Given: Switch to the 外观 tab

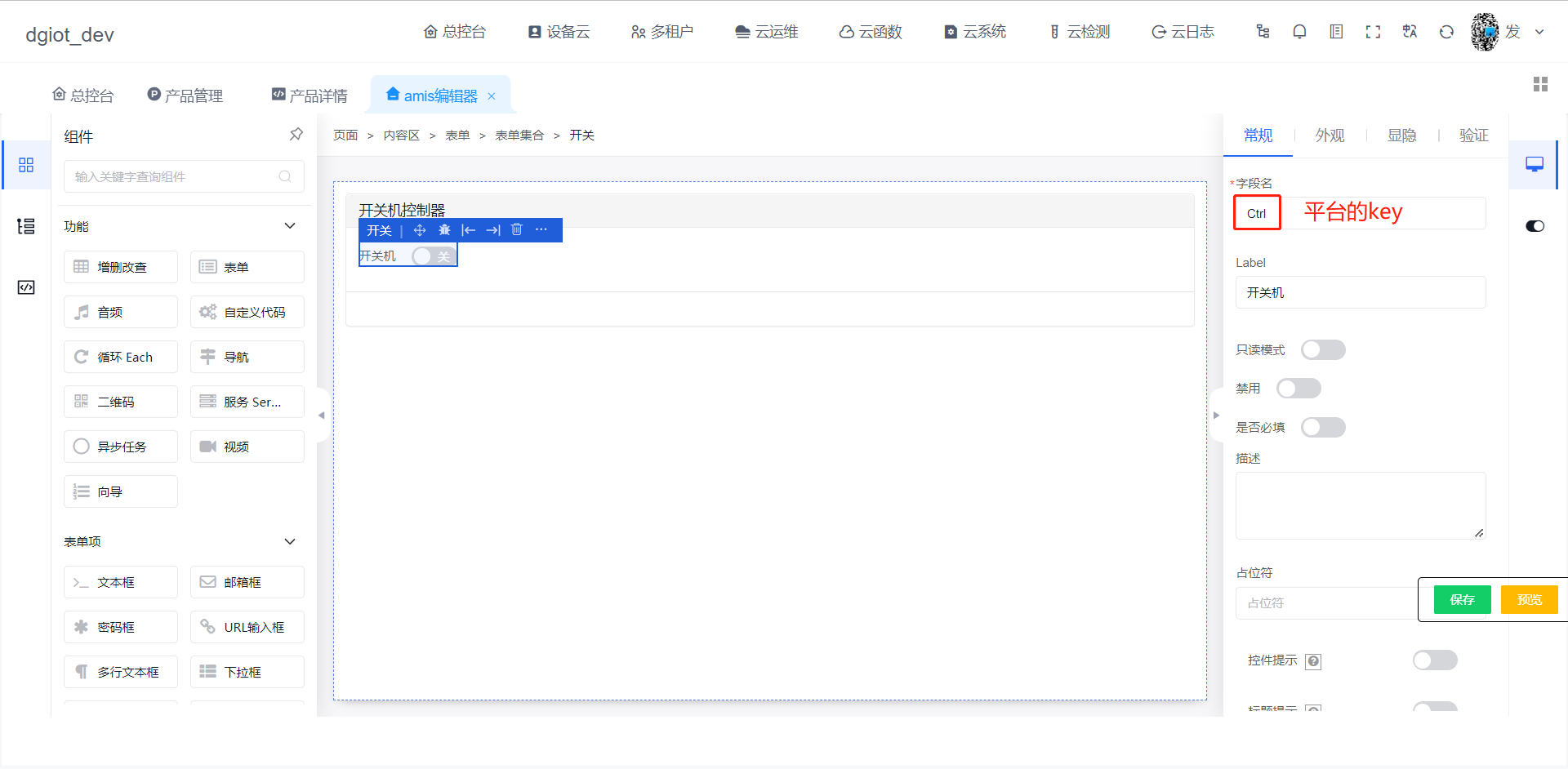Looking at the screenshot, I should click(1330, 136).
